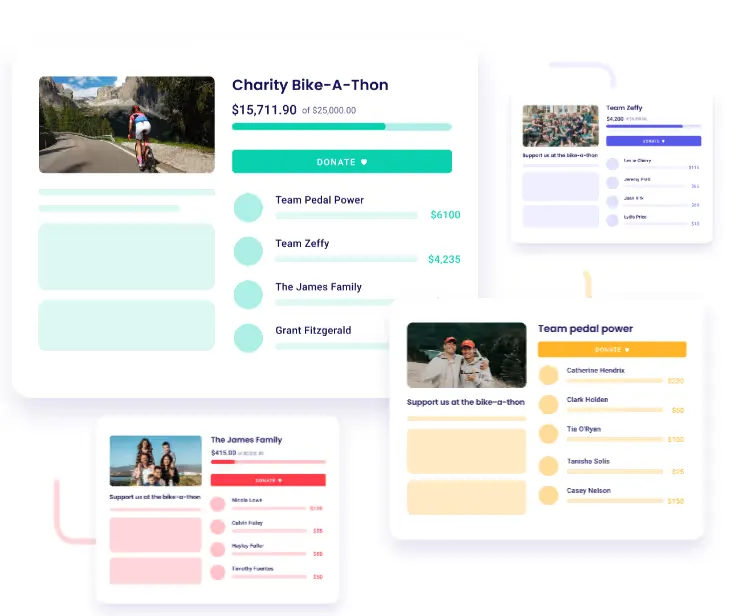Click the green Donate button on Charity Bike-A-Thon
Image resolution: width=742 pixels, height=616 pixels.
point(342,162)
